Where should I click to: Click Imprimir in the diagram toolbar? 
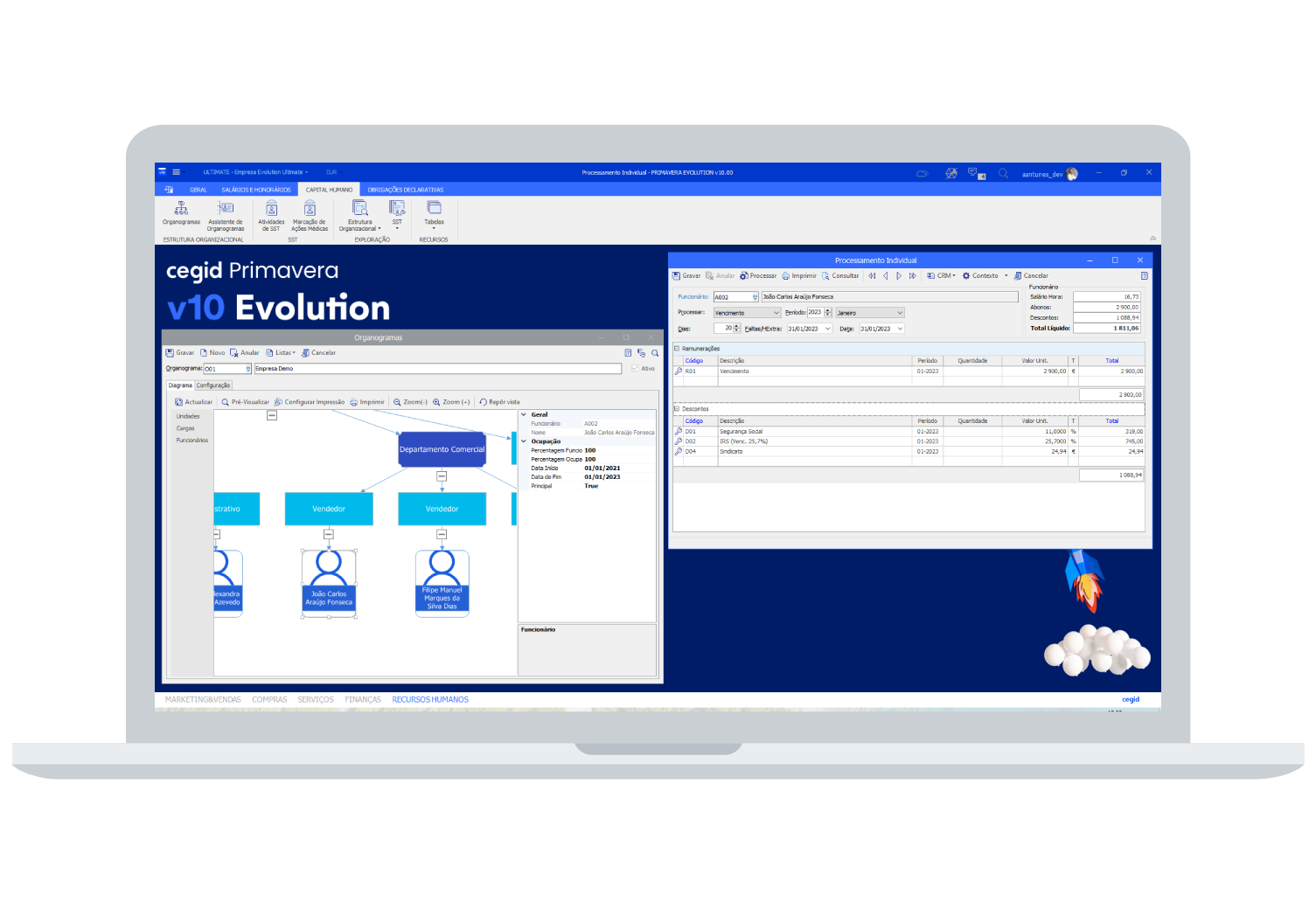(x=367, y=402)
